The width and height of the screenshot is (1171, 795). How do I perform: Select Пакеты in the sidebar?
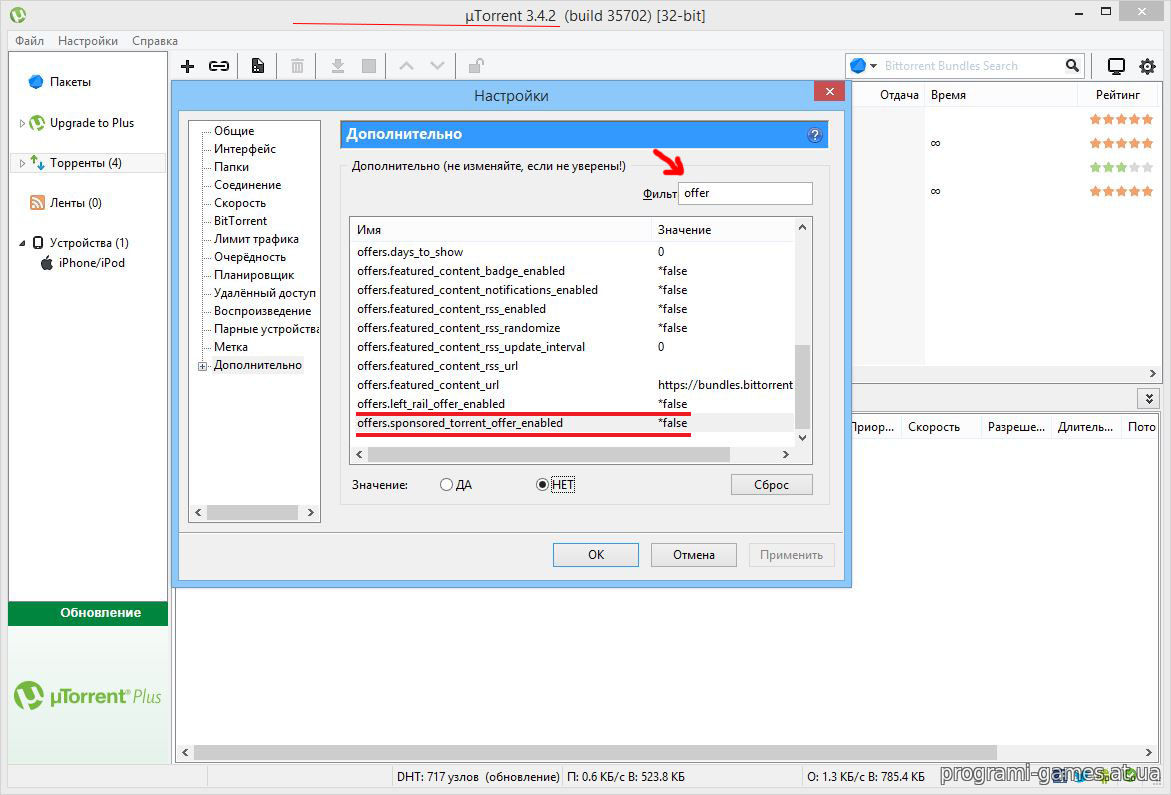(70, 82)
